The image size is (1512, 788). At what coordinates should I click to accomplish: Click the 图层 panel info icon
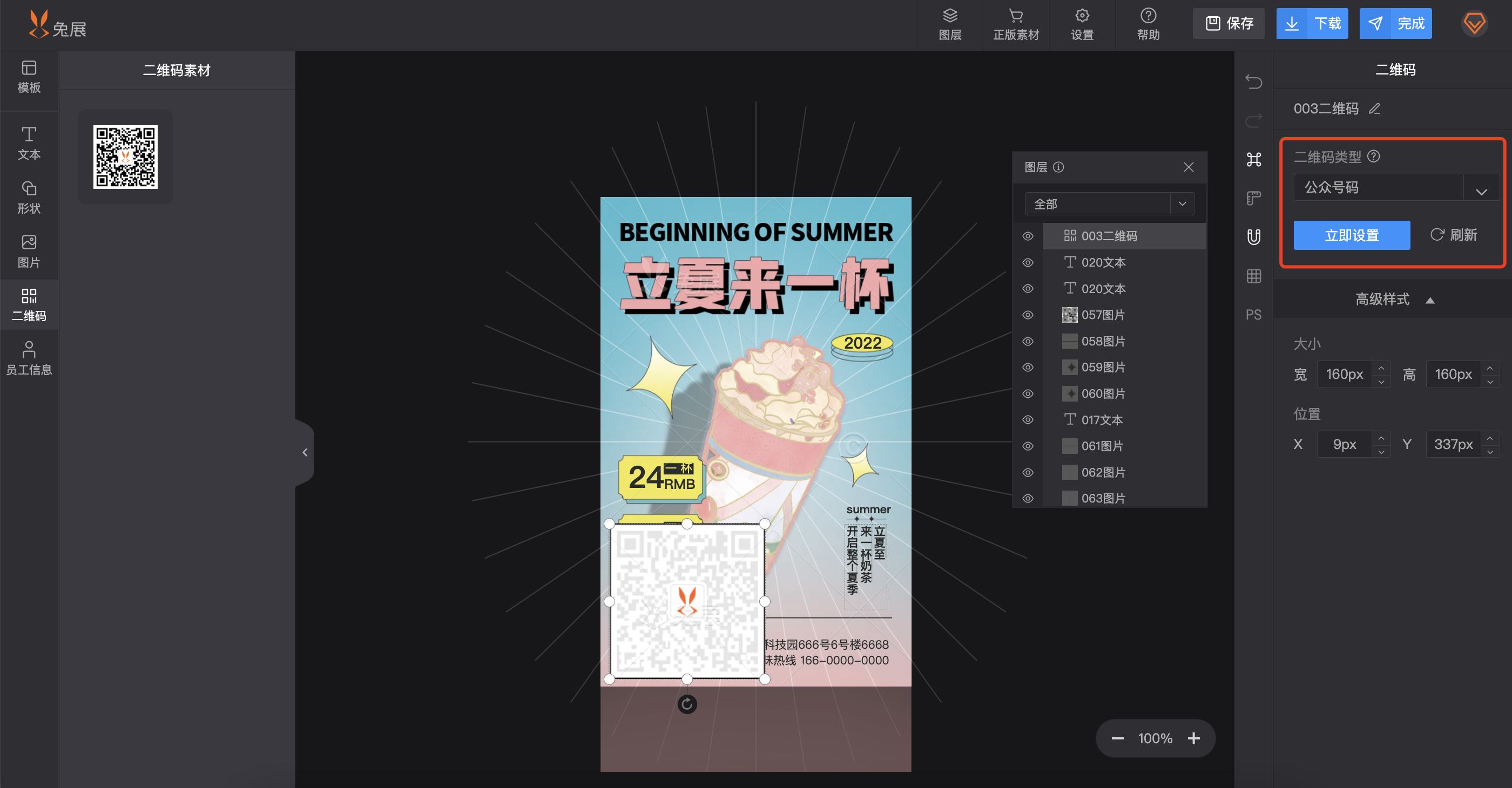(x=1058, y=167)
